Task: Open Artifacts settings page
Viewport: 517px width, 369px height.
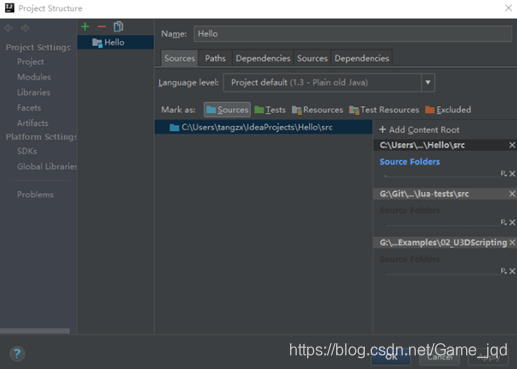Action: pos(33,123)
